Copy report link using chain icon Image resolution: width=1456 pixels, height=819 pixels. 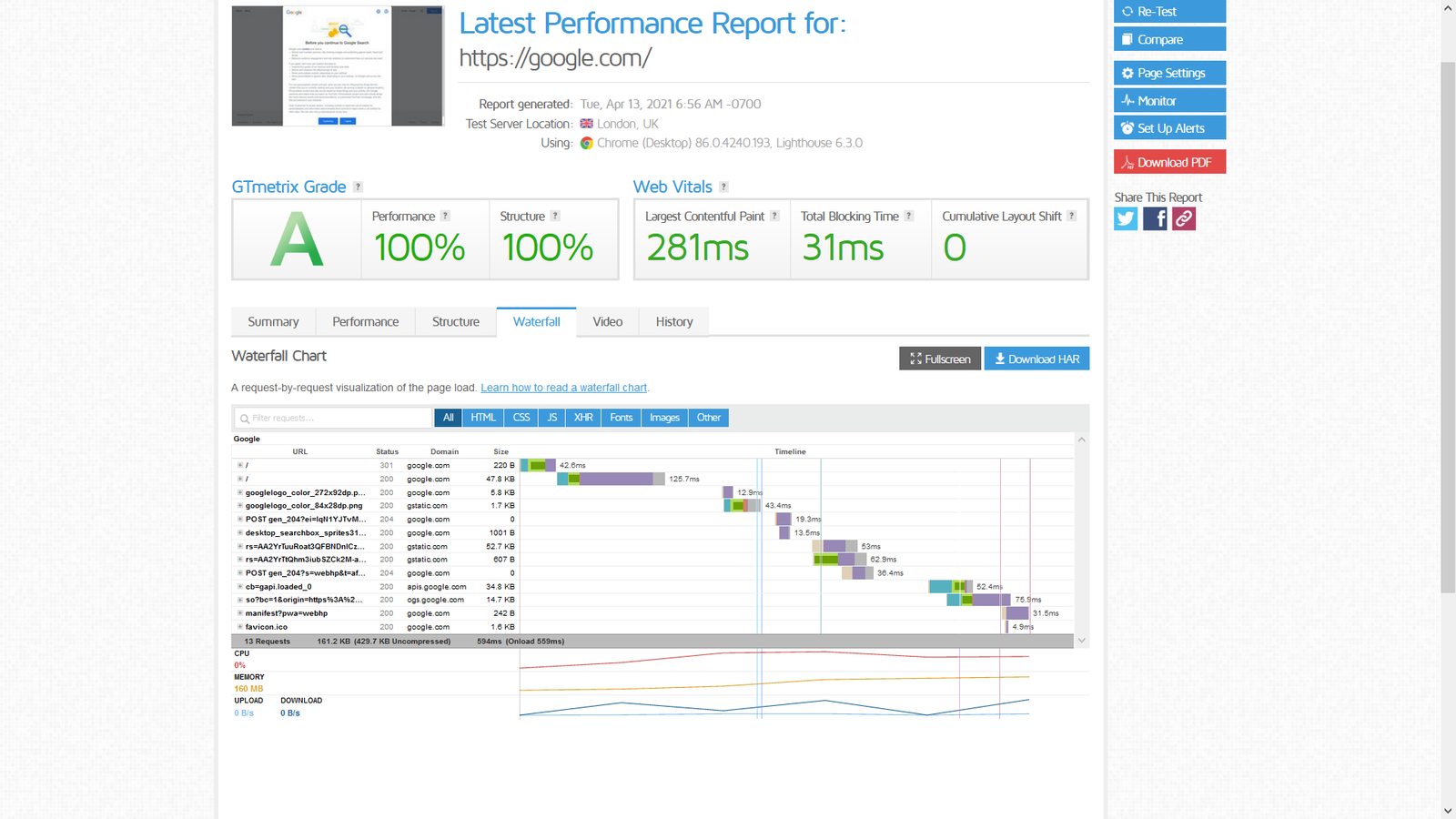[1184, 218]
